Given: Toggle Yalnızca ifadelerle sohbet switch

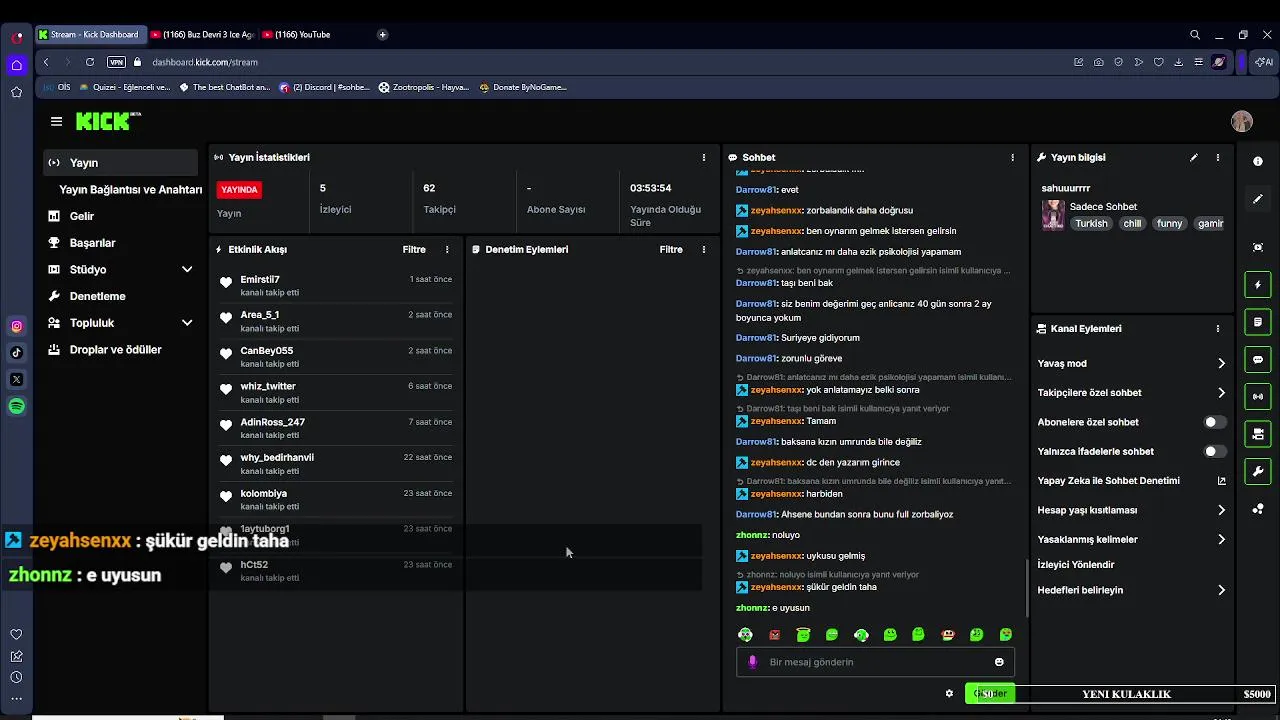Looking at the screenshot, I should [x=1214, y=451].
